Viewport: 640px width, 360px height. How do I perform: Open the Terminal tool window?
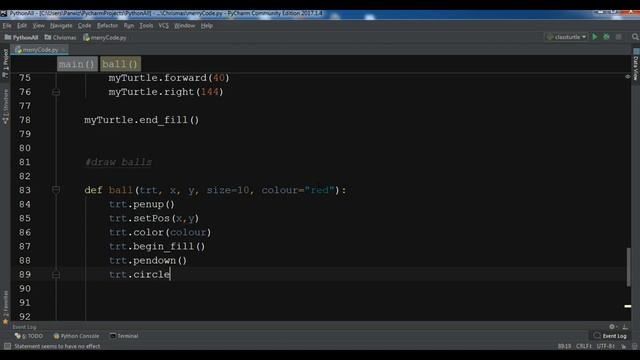[124, 336]
